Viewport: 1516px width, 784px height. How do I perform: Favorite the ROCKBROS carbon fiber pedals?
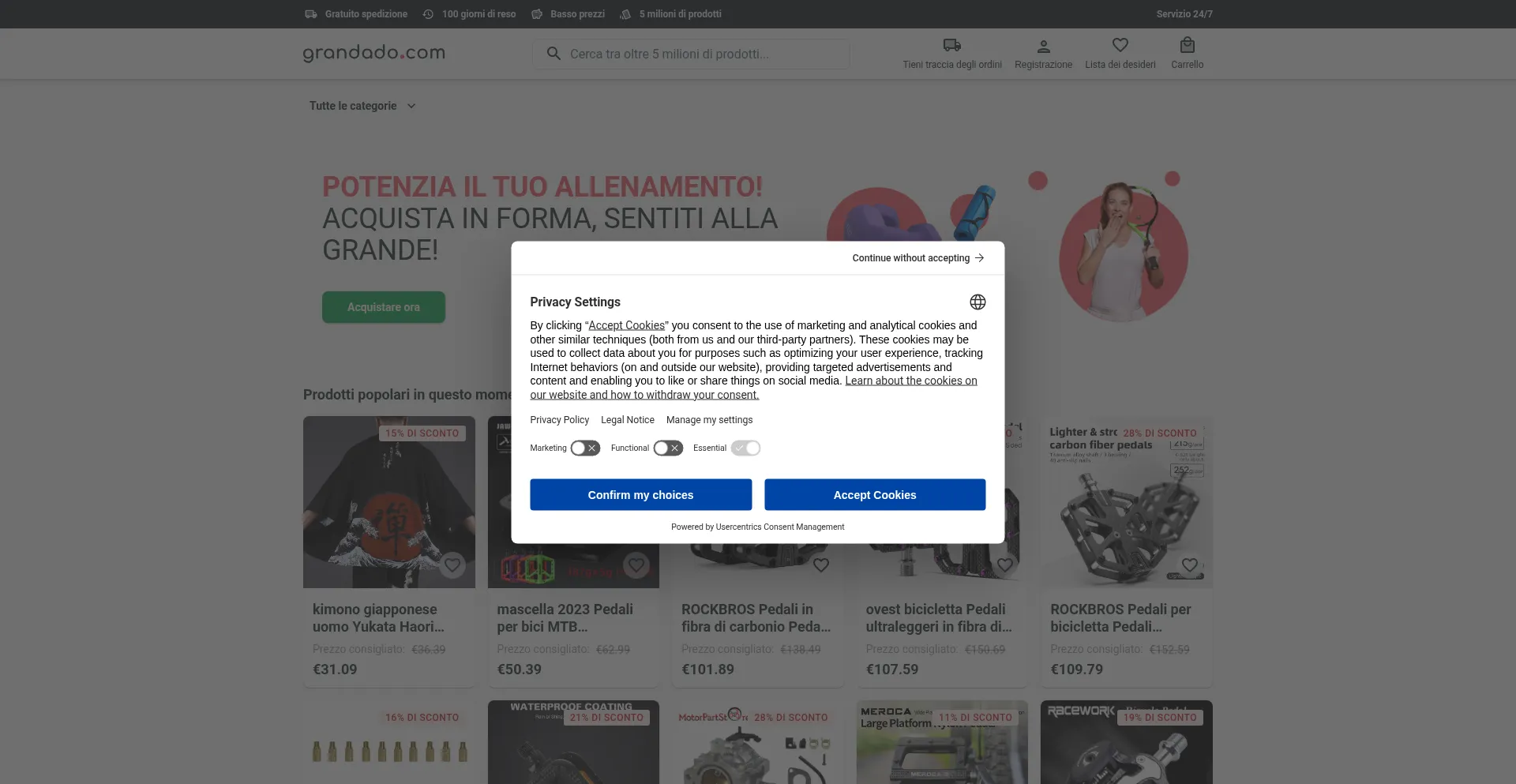coord(820,565)
